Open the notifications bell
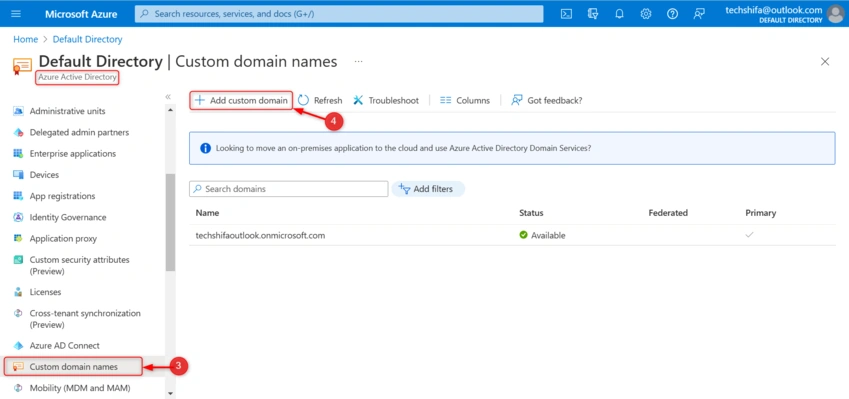849x399 pixels. pos(619,14)
